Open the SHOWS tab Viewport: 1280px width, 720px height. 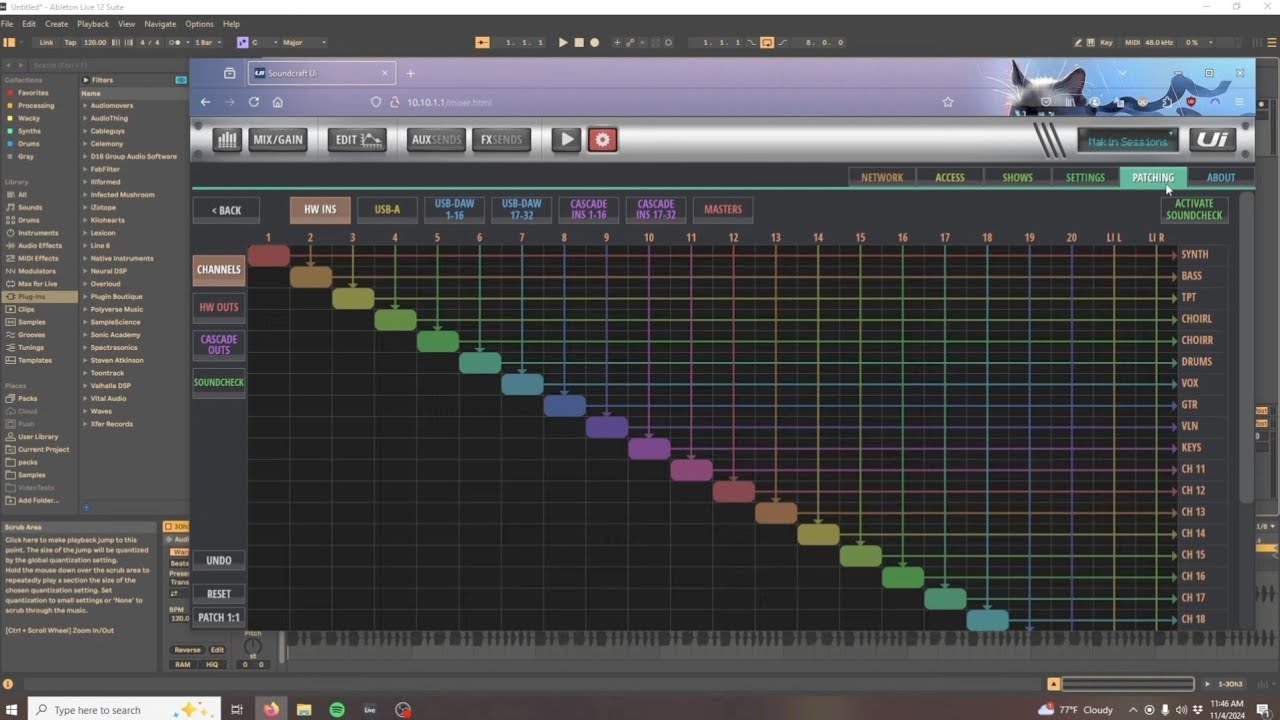(x=1017, y=177)
